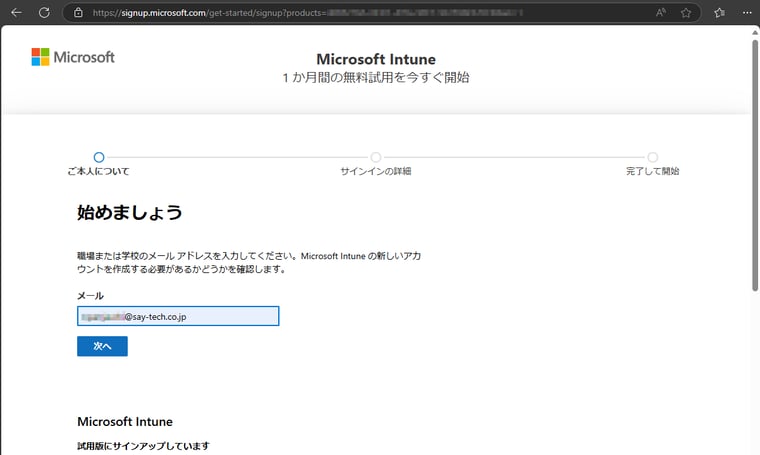Focus the メール address input field
760x455 pixels.
coord(178,316)
